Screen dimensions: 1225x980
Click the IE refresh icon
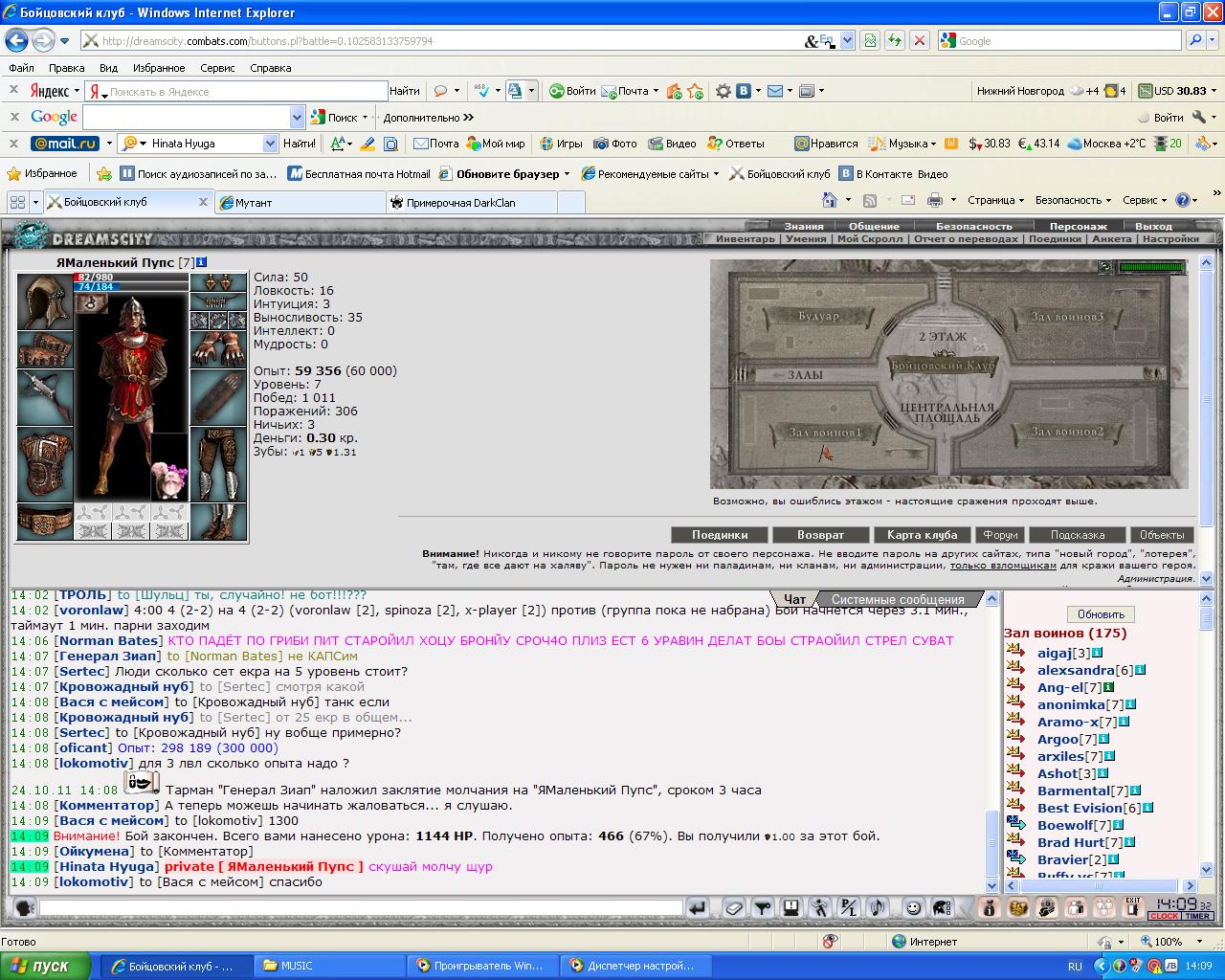pos(894,40)
